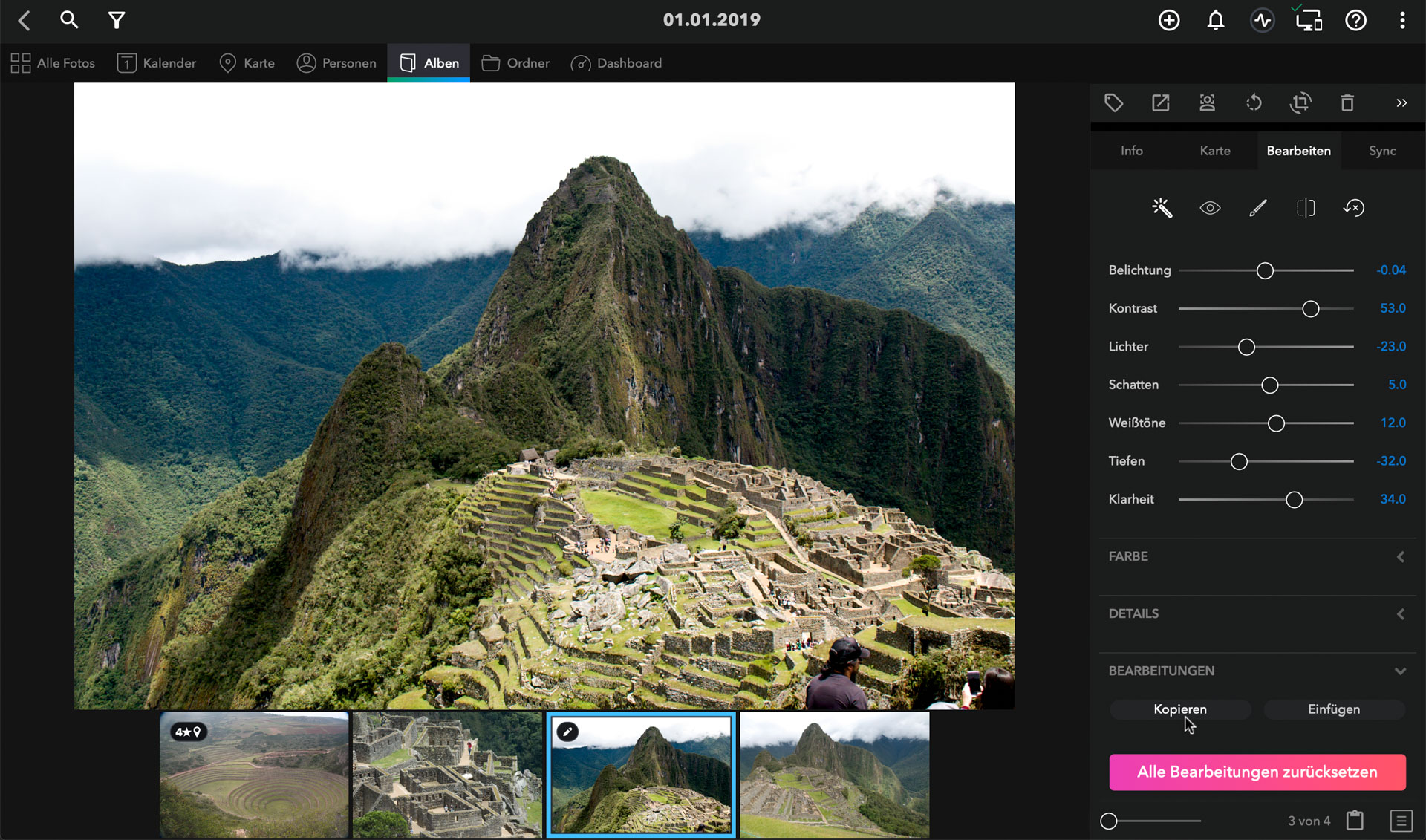This screenshot has height=840, width=1426.
Task: Toggle the eye preview icon
Action: point(1210,208)
